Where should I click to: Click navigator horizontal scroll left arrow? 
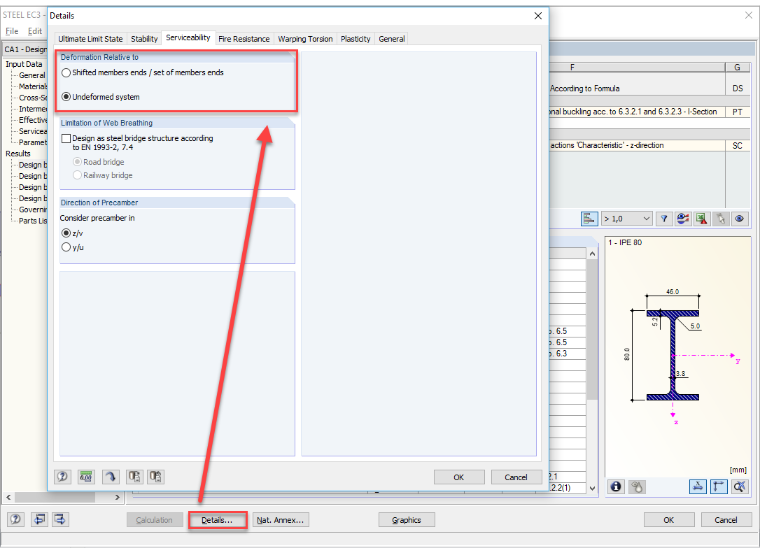tap(9, 497)
